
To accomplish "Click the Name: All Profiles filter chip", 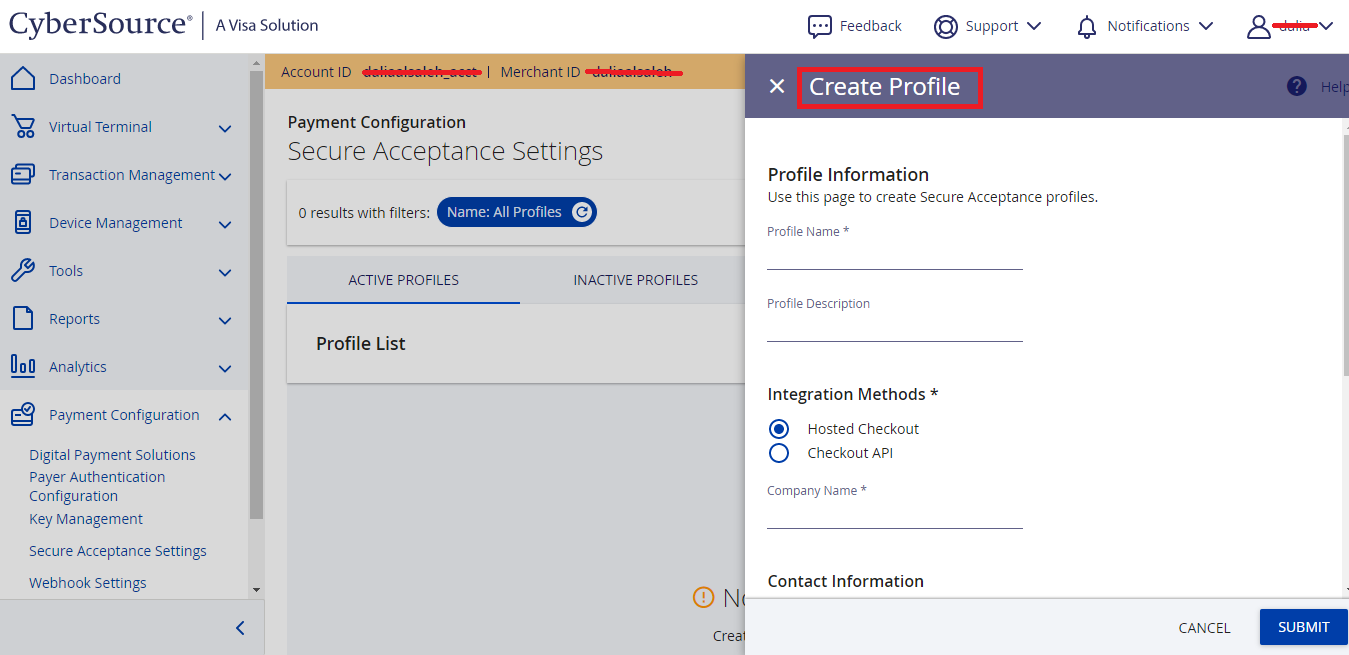I will pyautogui.click(x=517, y=212).
